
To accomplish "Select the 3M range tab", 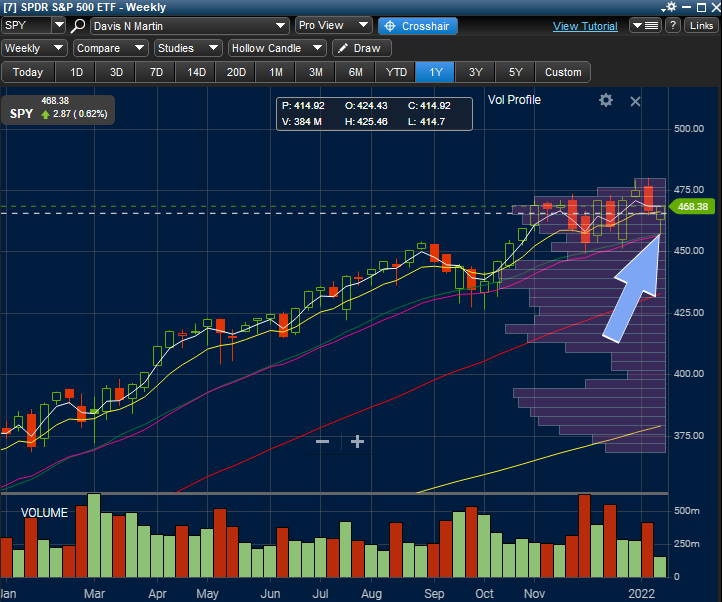I will tap(316, 72).
